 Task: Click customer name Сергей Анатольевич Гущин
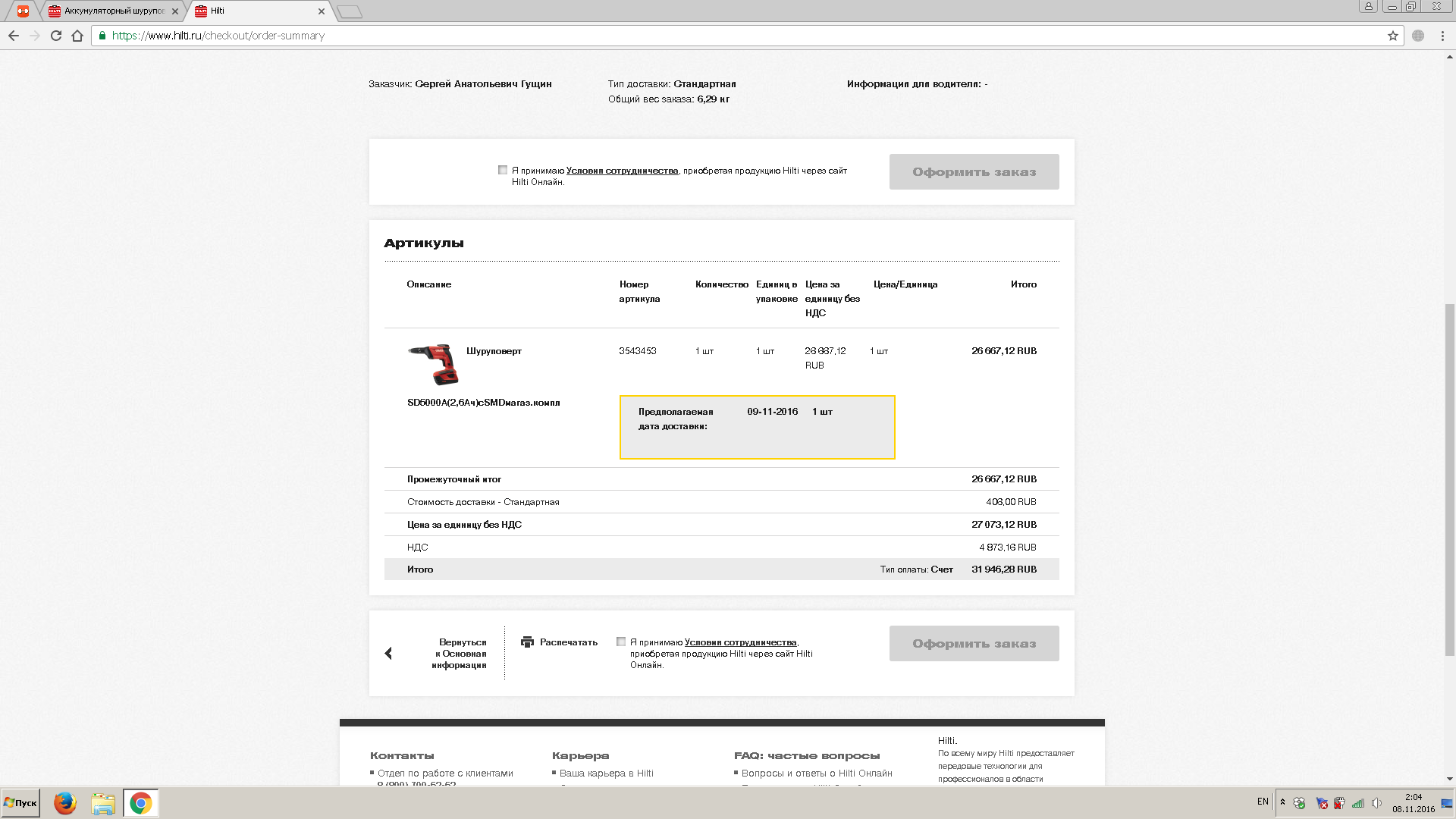pos(483,84)
